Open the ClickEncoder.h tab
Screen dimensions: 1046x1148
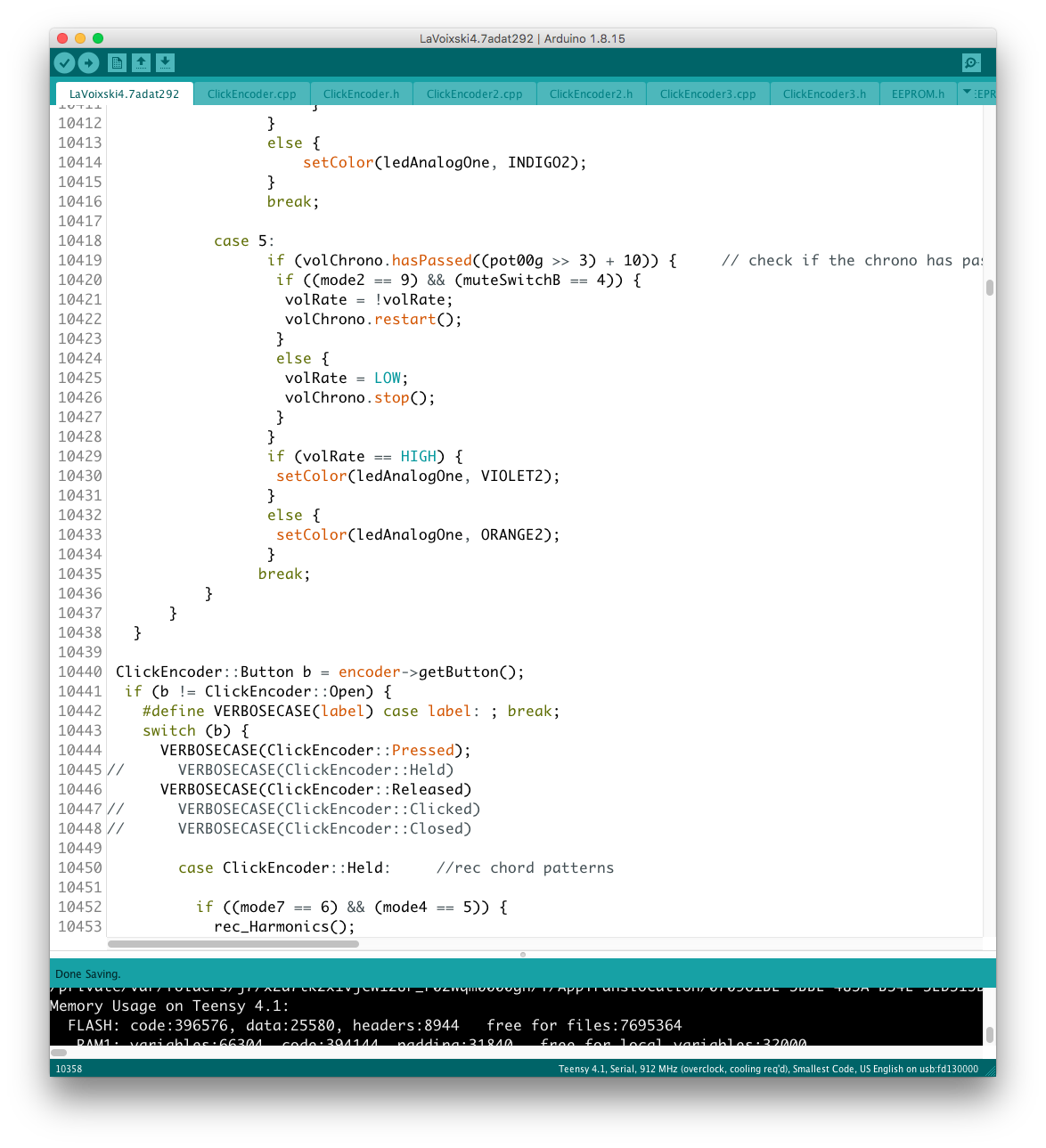[362, 94]
